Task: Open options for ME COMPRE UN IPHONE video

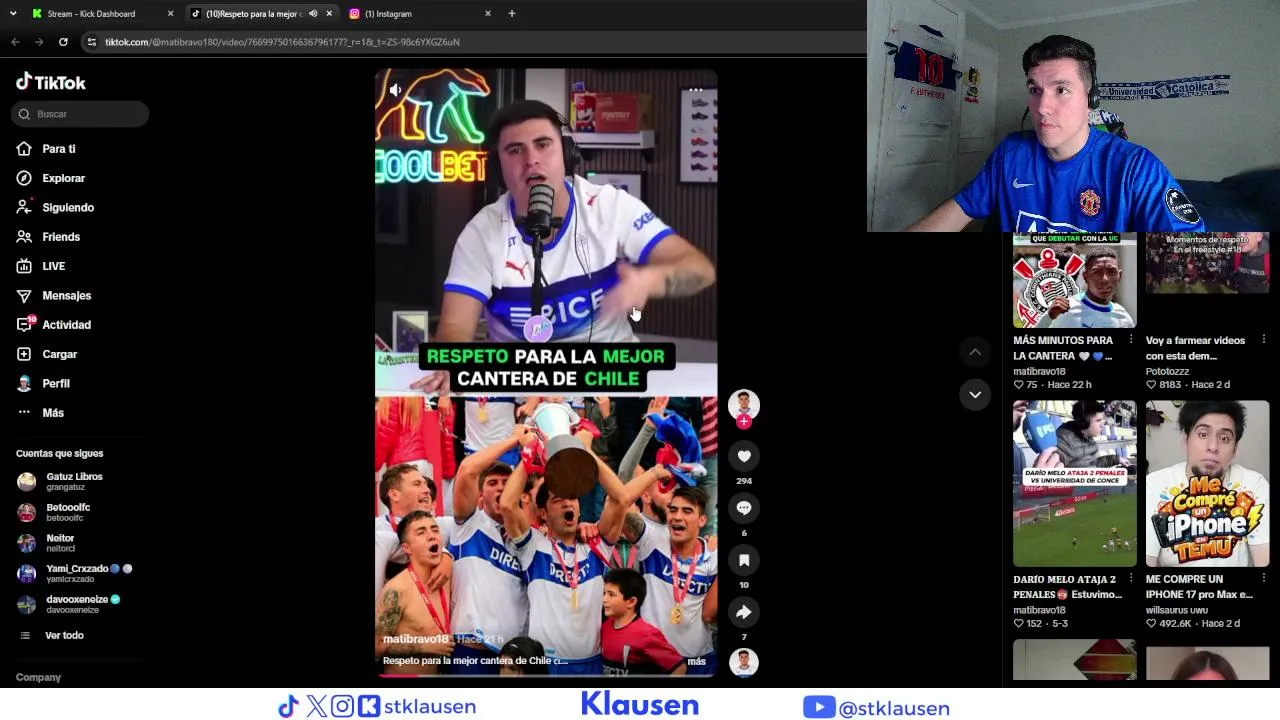Action: (x=1264, y=579)
